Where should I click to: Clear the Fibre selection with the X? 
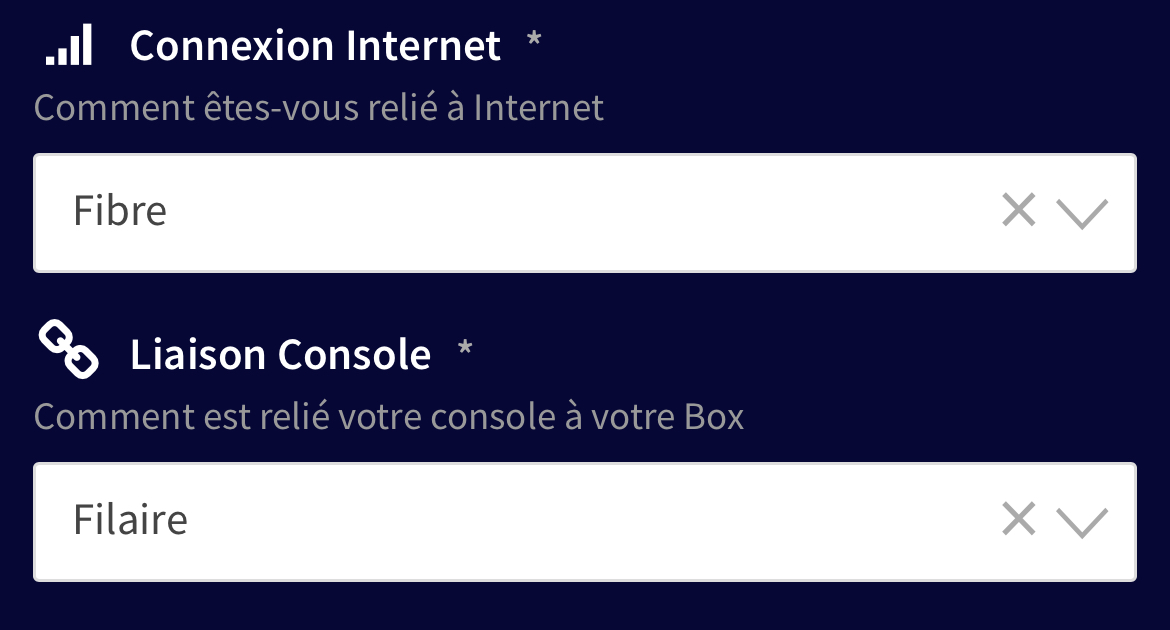[x=1019, y=210]
